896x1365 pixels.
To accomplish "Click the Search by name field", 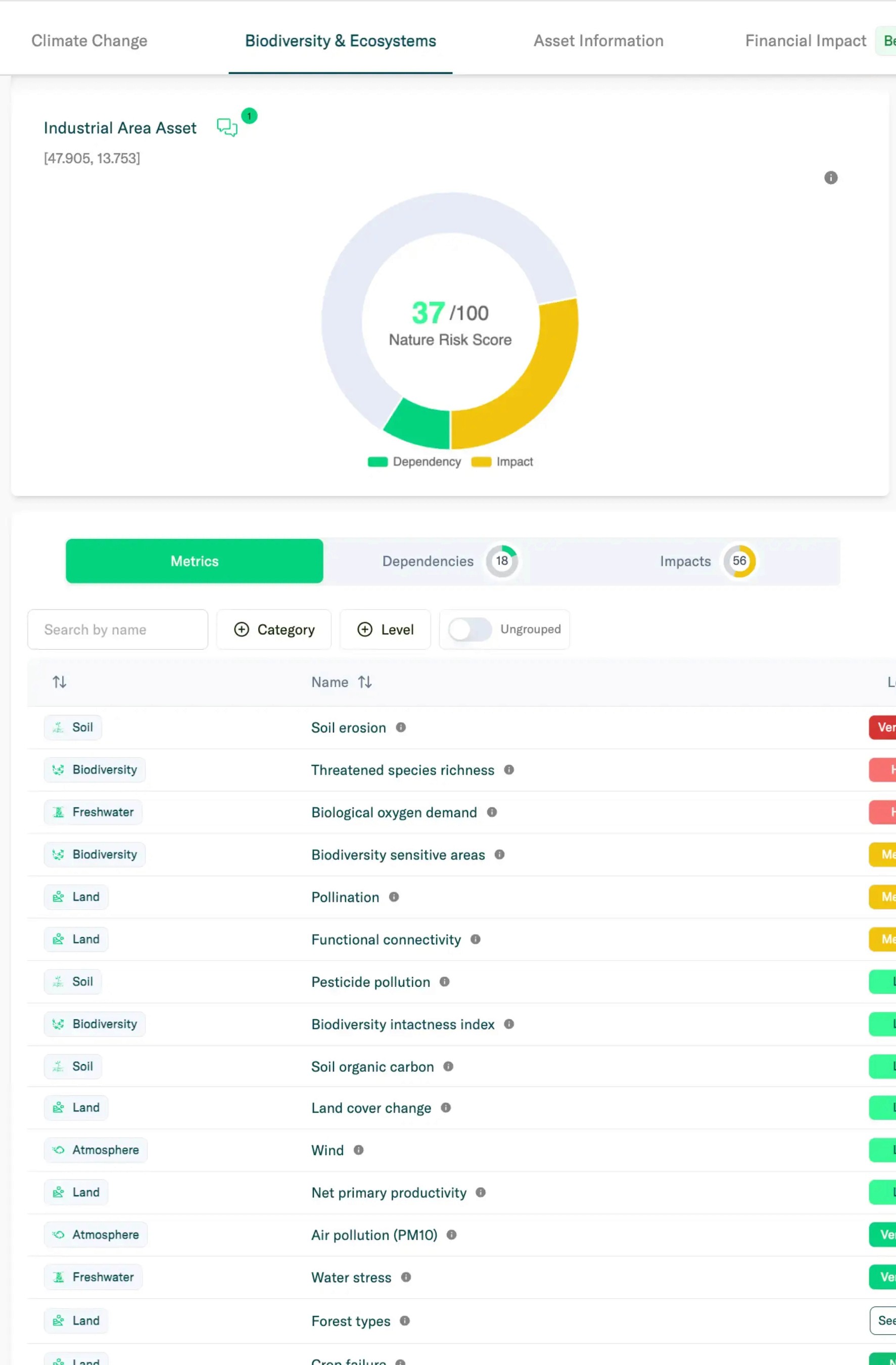I will click(x=118, y=630).
